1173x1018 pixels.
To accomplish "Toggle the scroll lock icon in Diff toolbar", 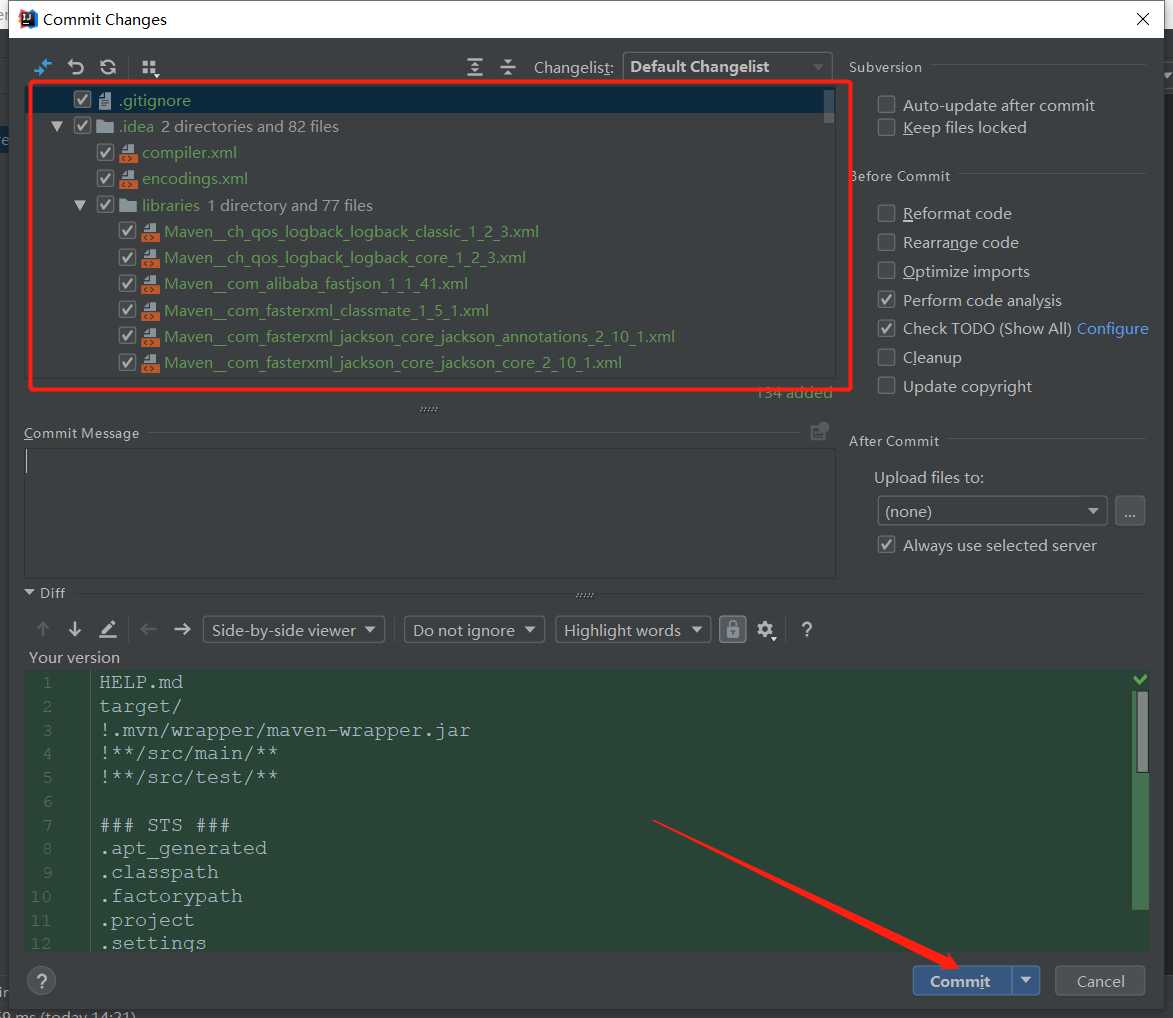I will click(732, 630).
